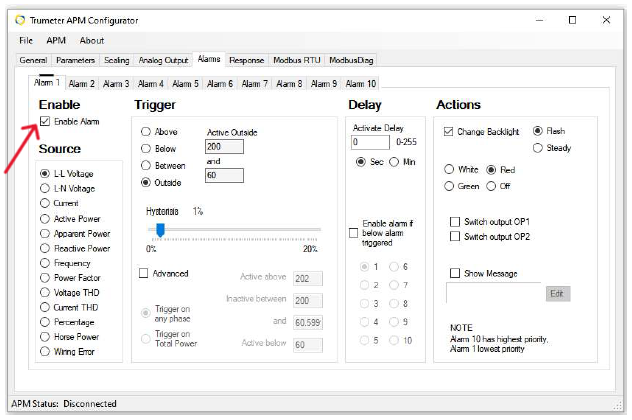Check Switch output OP1
Viewport: 632px width, 420px height.
point(455,222)
